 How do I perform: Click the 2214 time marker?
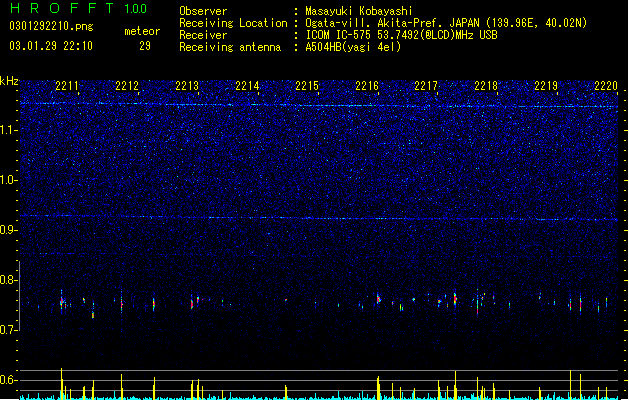coord(247,86)
